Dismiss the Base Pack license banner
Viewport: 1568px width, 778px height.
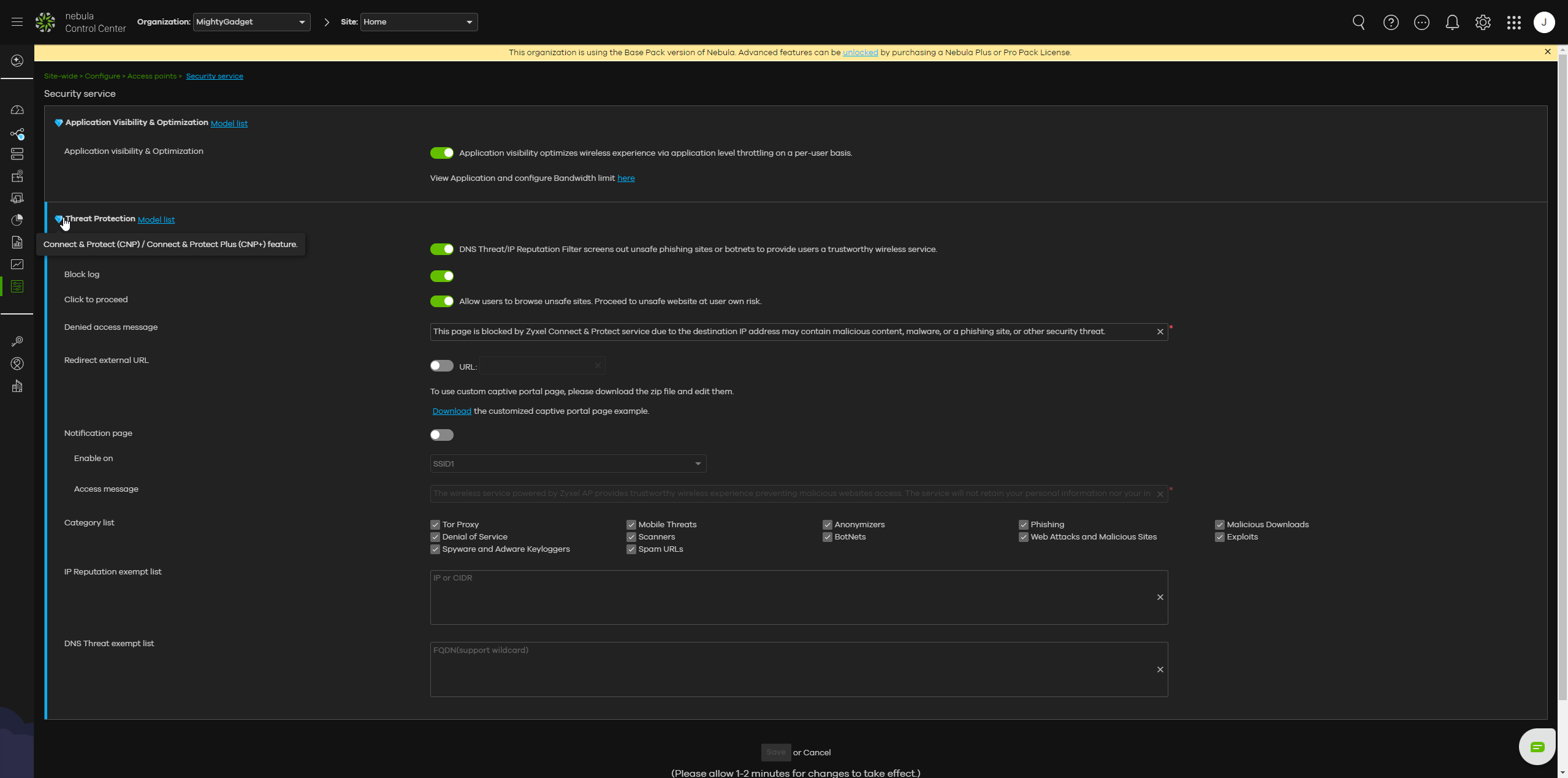pyautogui.click(x=1548, y=52)
